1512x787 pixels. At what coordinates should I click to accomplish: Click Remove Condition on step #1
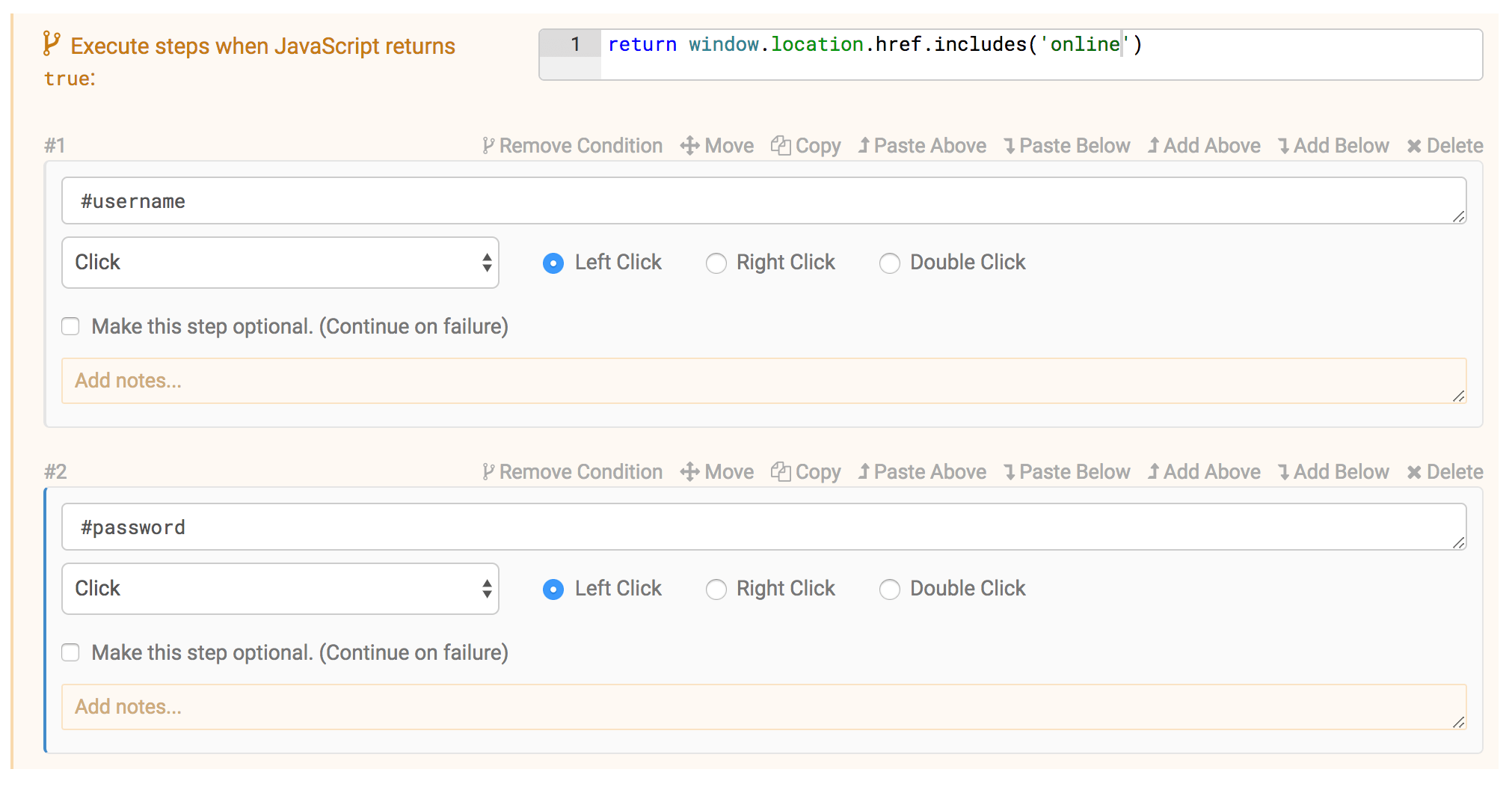coord(573,146)
